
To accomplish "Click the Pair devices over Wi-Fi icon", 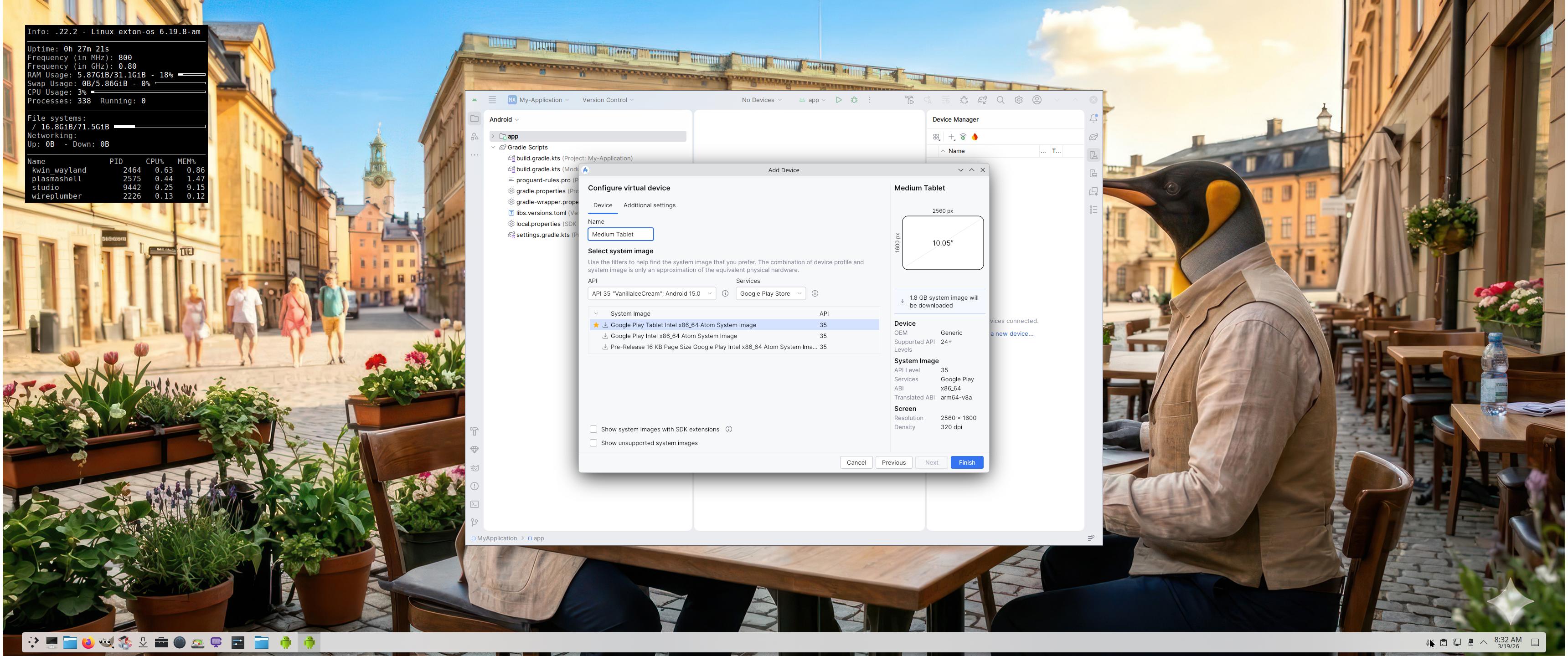I will pyautogui.click(x=963, y=137).
